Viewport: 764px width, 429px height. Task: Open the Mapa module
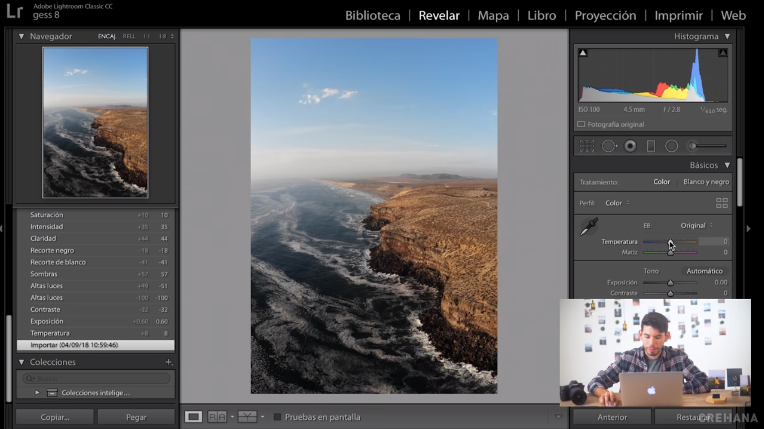[x=493, y=15]
